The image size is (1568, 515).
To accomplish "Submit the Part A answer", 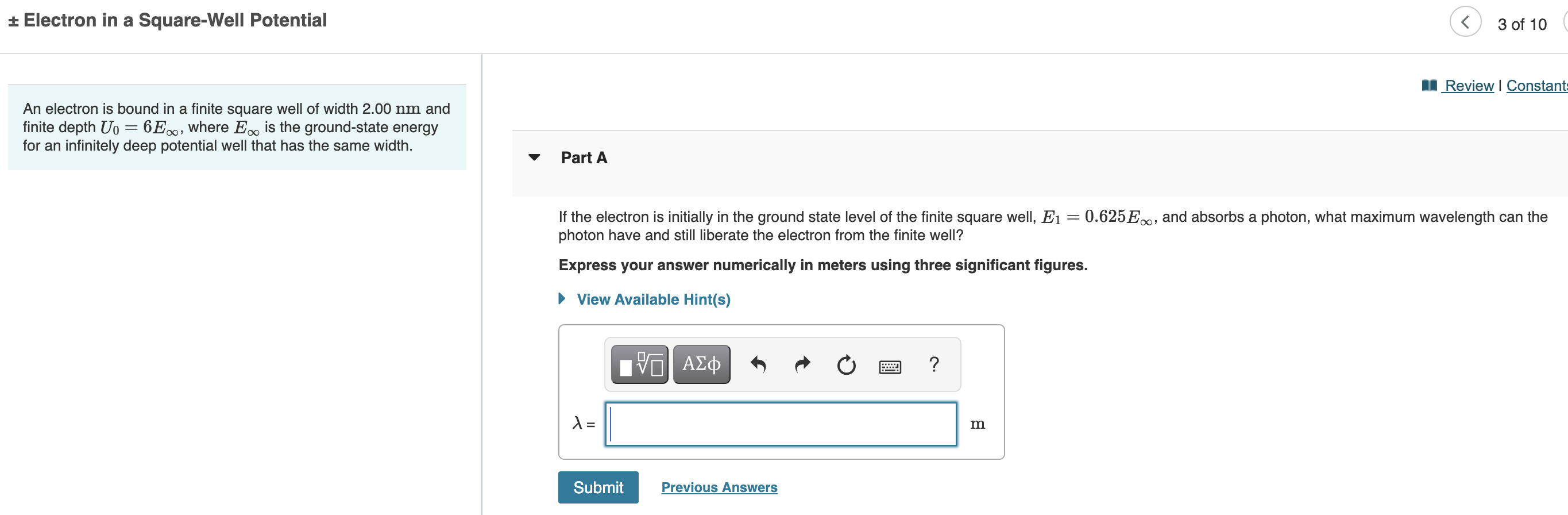I will point(598,487).
